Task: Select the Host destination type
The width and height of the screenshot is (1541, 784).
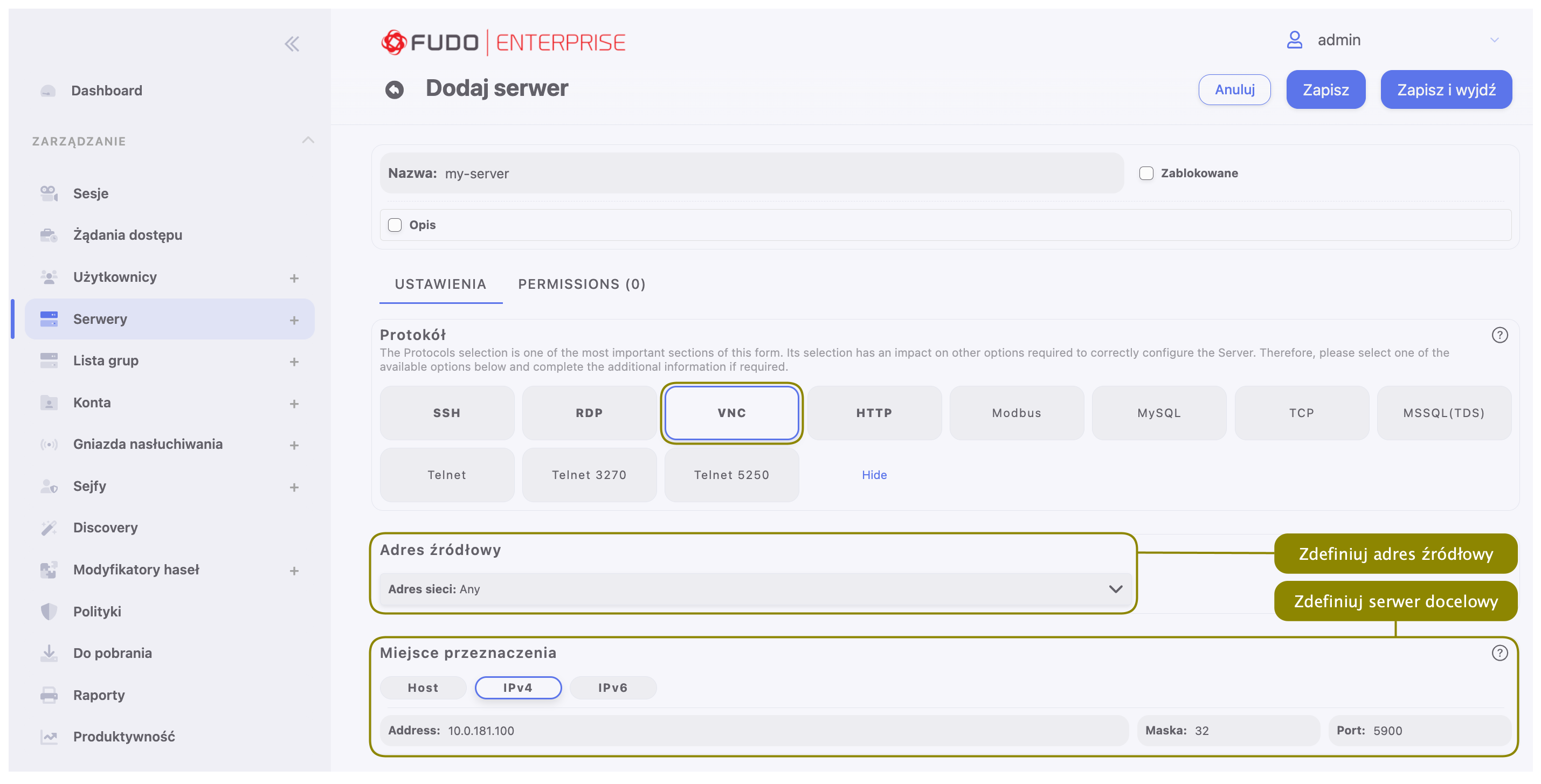Action: (423, 688)
